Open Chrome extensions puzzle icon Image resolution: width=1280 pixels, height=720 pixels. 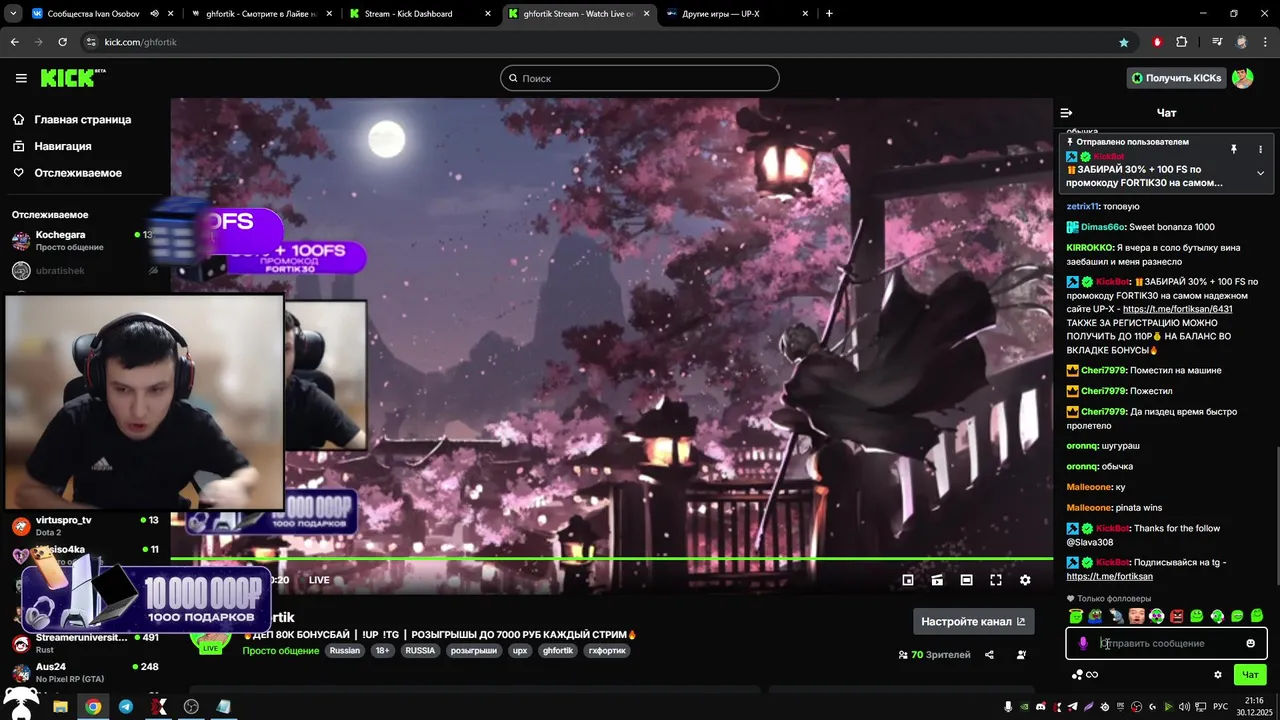click(1182, 42)
